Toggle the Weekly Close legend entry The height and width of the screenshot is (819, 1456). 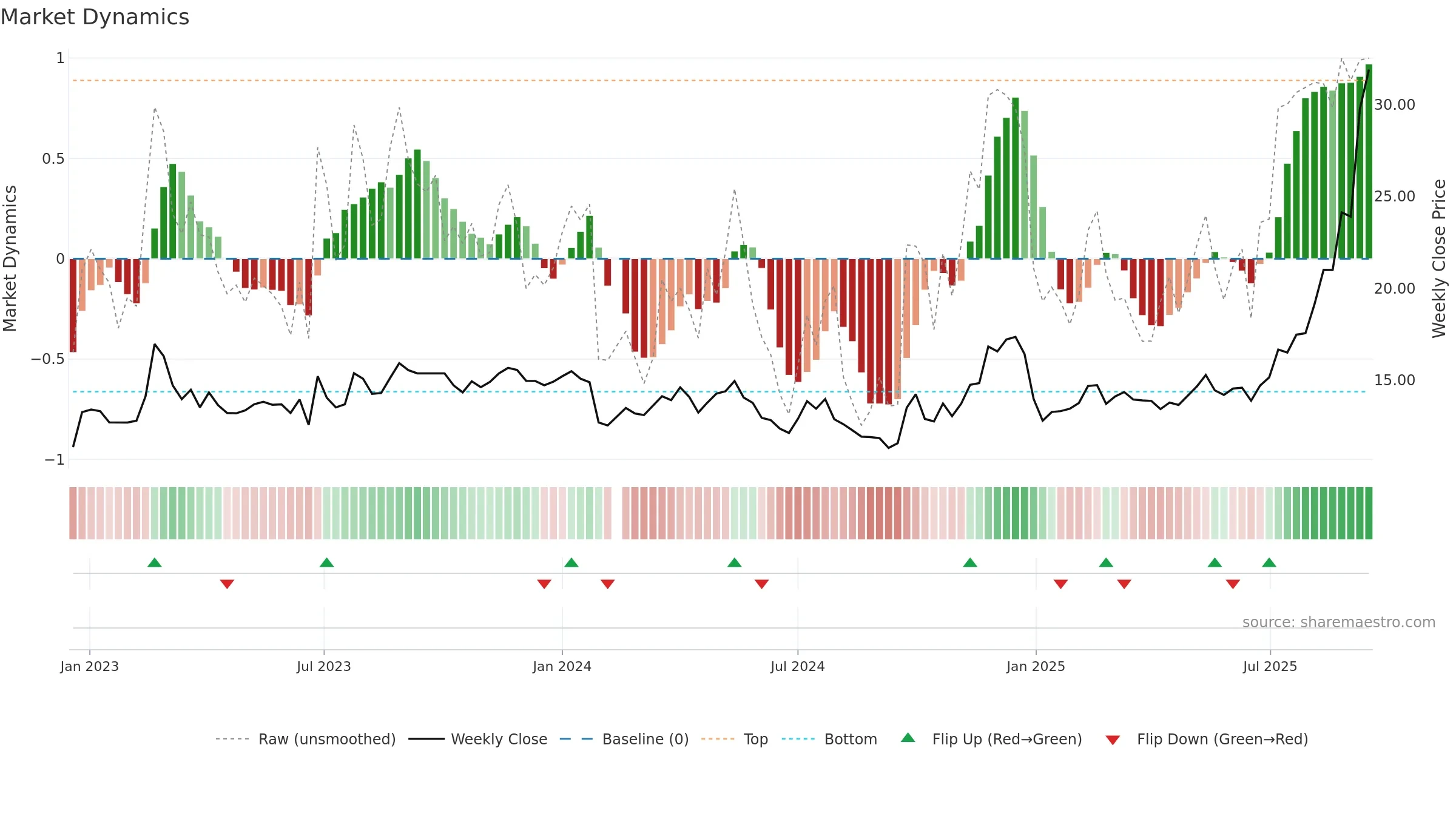point(477,739)
